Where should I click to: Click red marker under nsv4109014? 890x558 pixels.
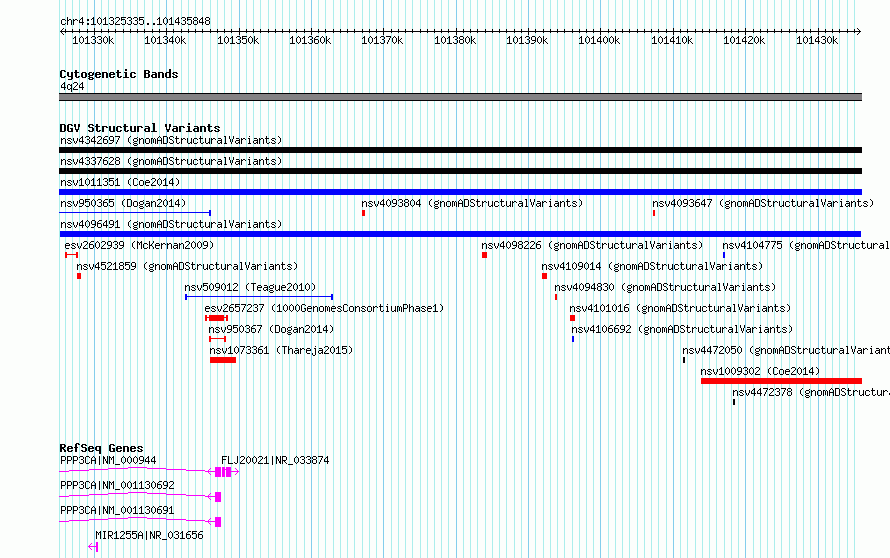(x=544, y=276)
